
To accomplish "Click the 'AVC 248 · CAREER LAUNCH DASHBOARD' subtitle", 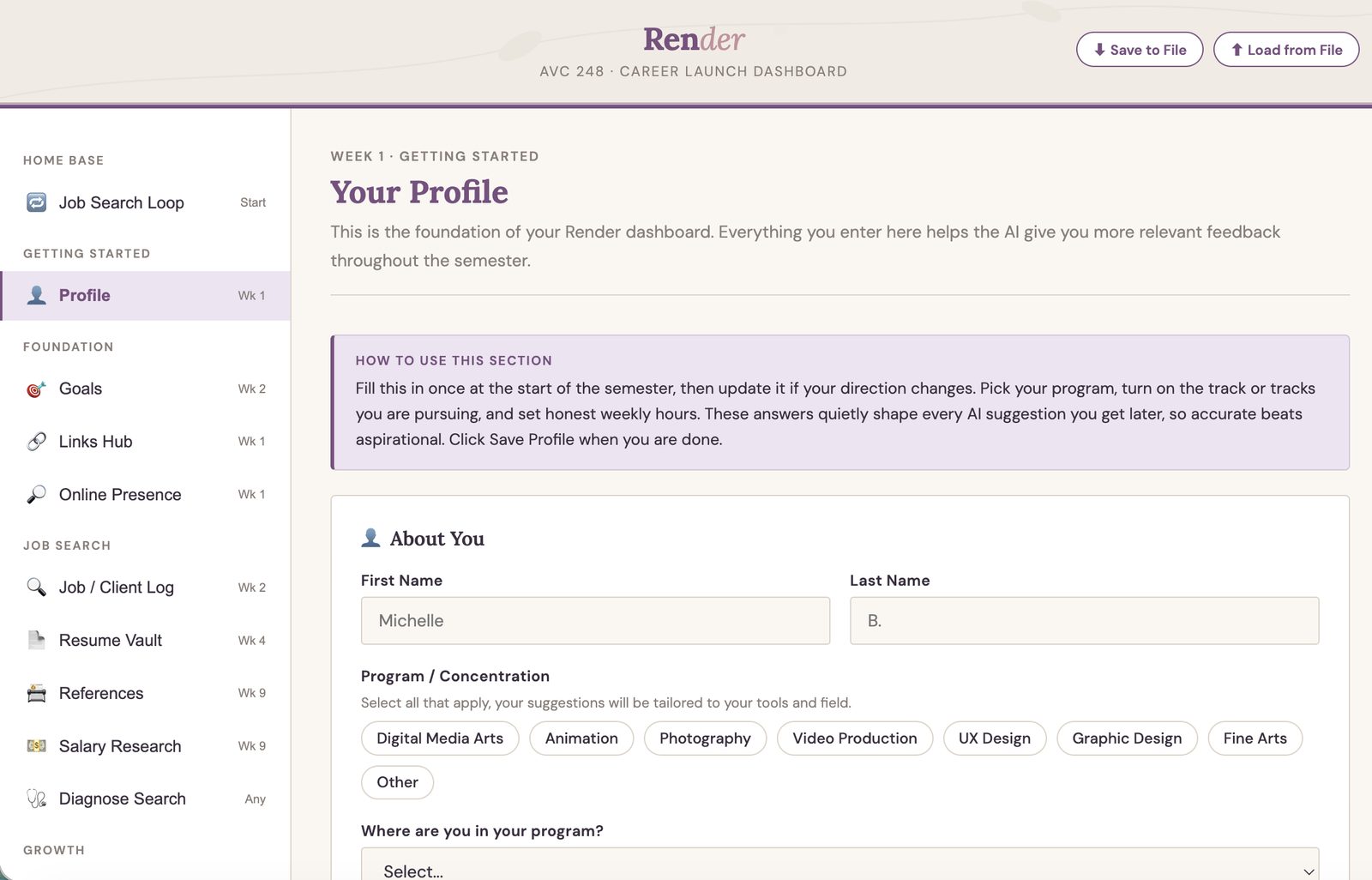I will (x=693, y=71).
